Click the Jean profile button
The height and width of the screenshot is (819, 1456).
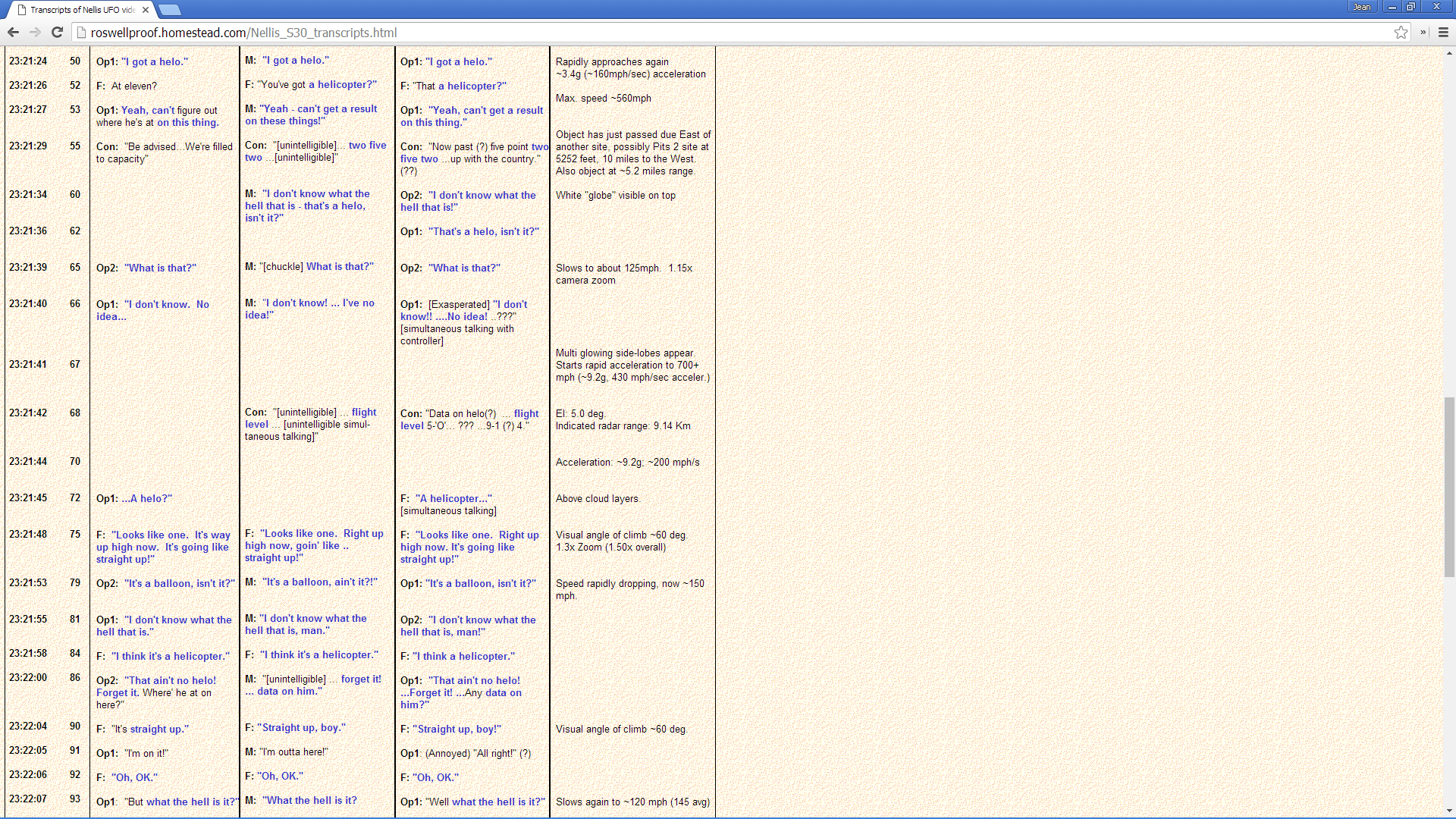click(1362, 7)
